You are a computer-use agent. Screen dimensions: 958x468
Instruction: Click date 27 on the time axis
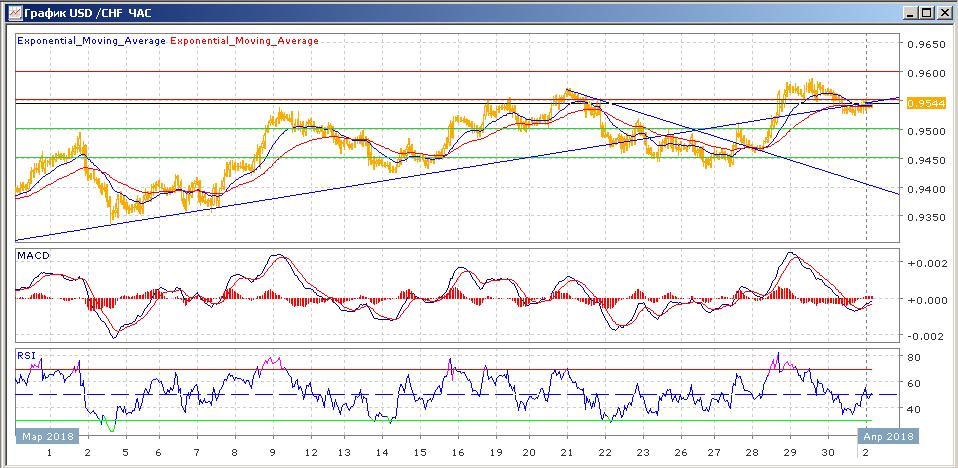(x=714, y=453)
